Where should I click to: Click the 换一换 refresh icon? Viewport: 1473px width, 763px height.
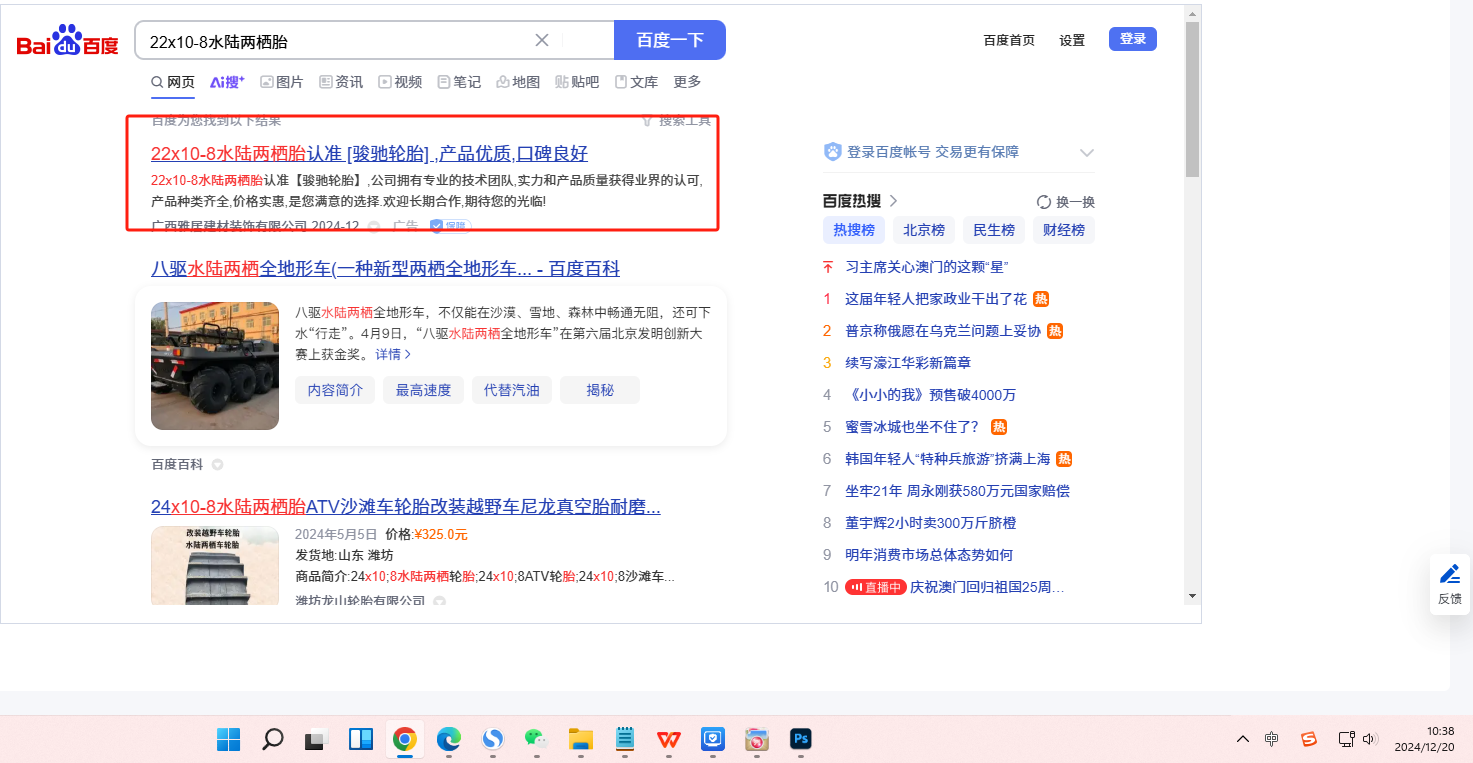point(1044,201)
